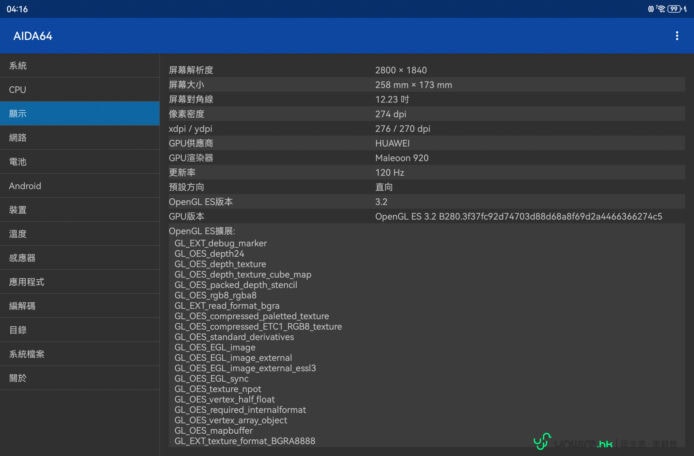
Task: Select the GL_OES_required_internalformat entry
Action: click(x=240, y=410)
